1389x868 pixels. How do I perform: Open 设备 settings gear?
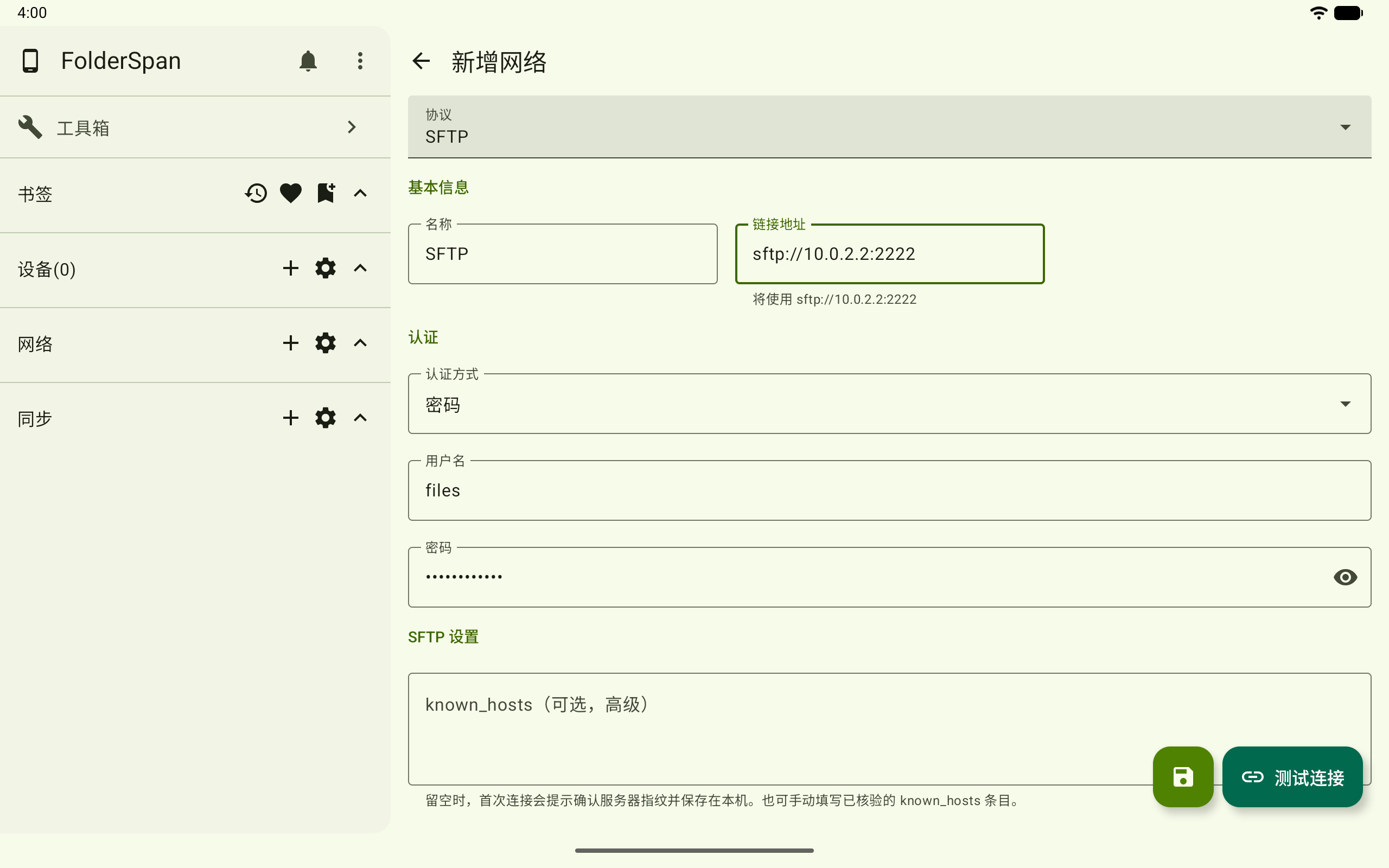click(326, 268)
